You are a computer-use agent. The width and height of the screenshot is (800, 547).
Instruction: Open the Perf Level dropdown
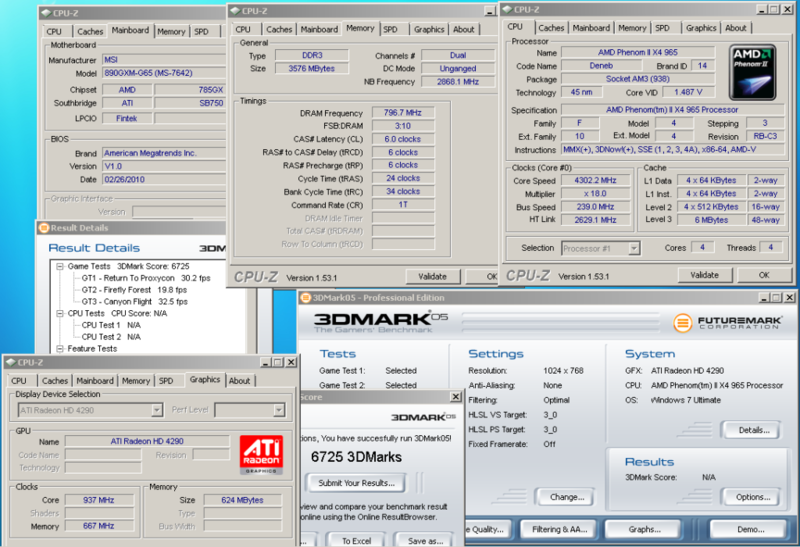tap(278, 410)
